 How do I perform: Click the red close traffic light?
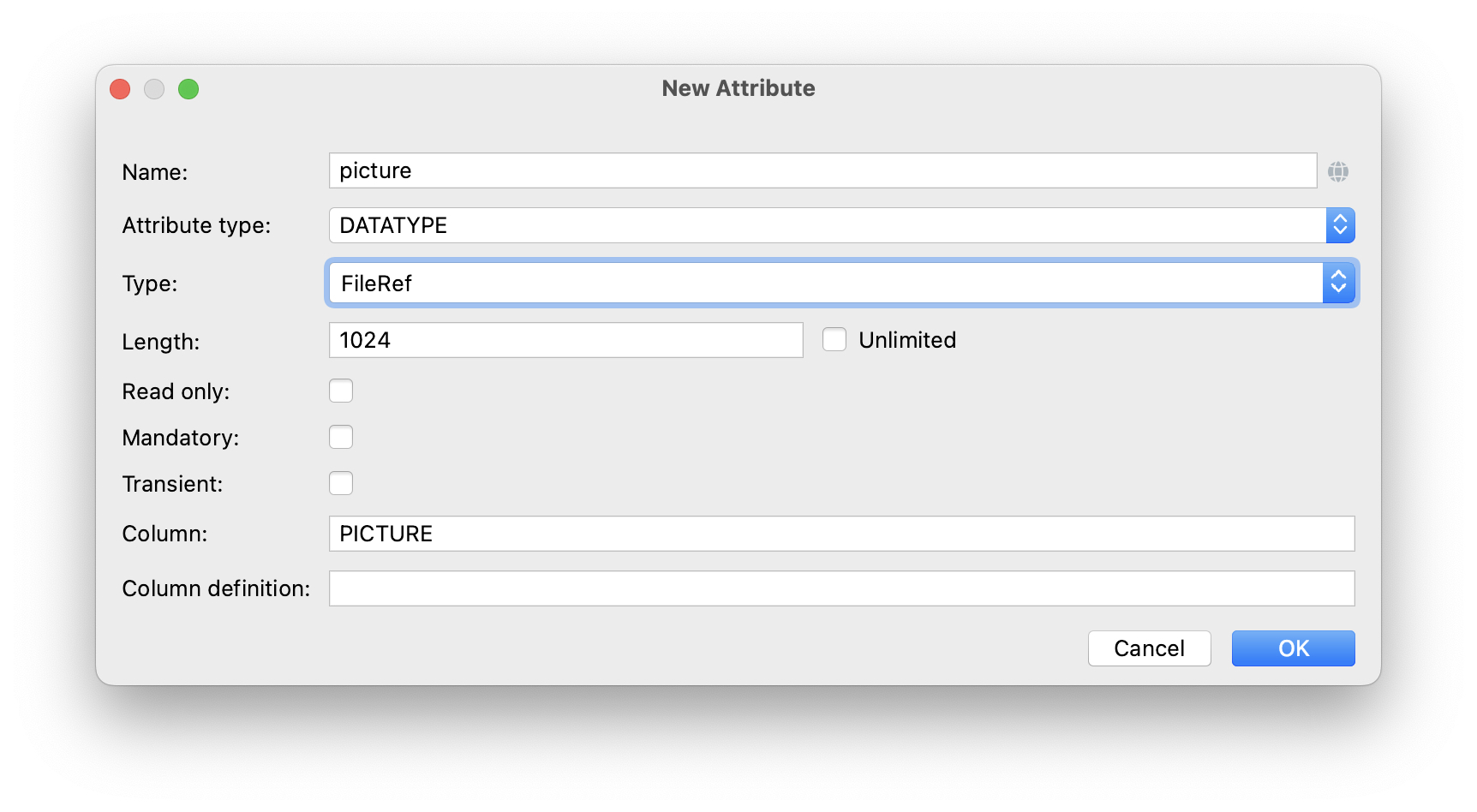click(x=120, y=88)
